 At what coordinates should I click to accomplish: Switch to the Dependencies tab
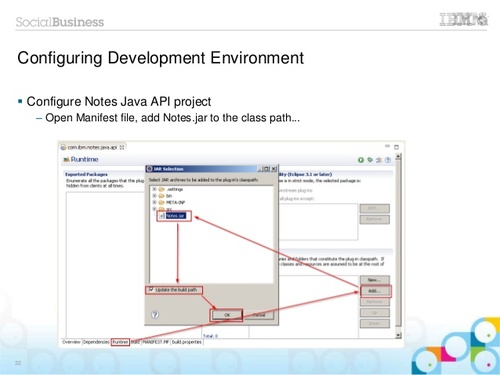point(96,342)
